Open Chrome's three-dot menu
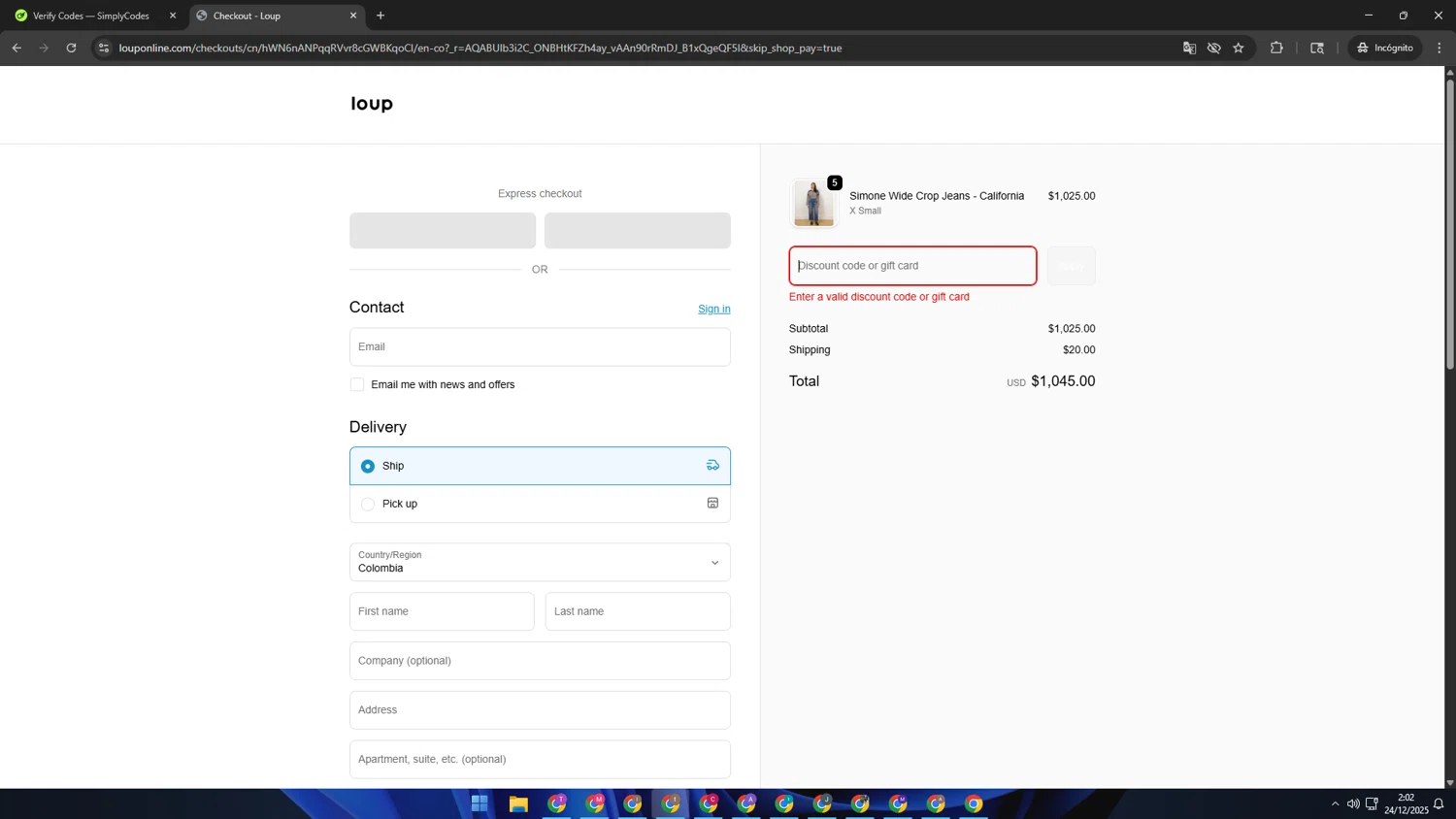Screen dimensions: 1456x819 click(1439, 48)
